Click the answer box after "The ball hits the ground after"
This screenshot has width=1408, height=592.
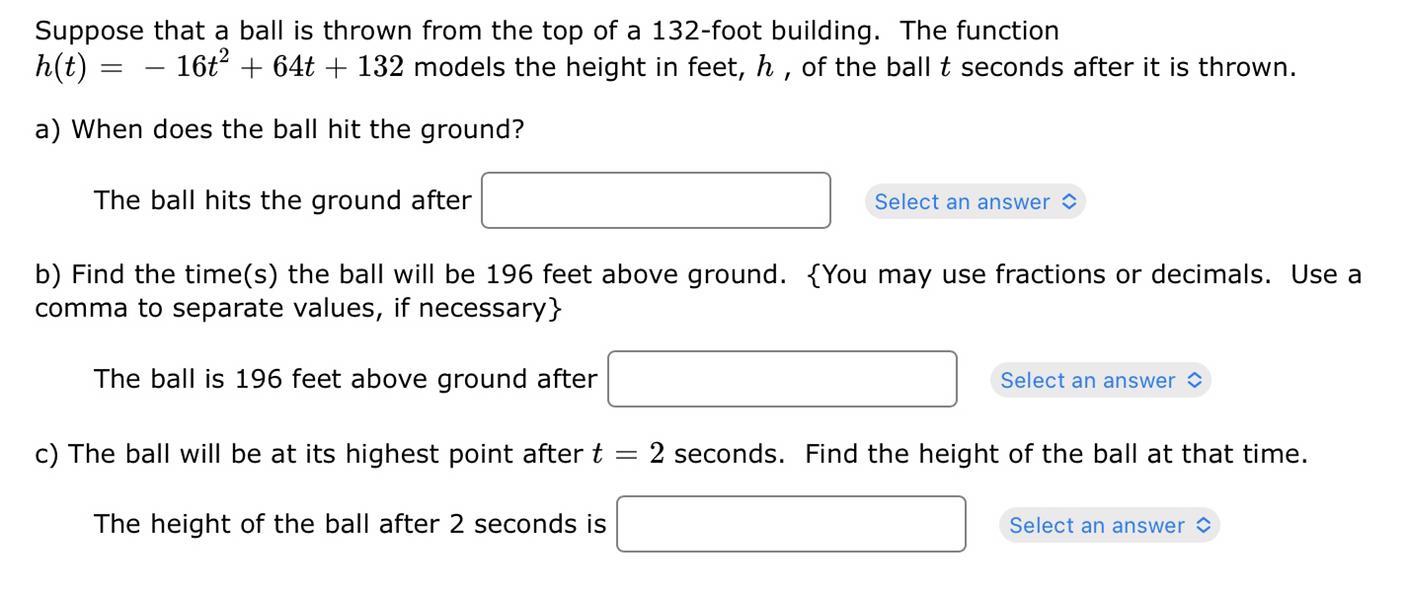[x=656, y=201]
